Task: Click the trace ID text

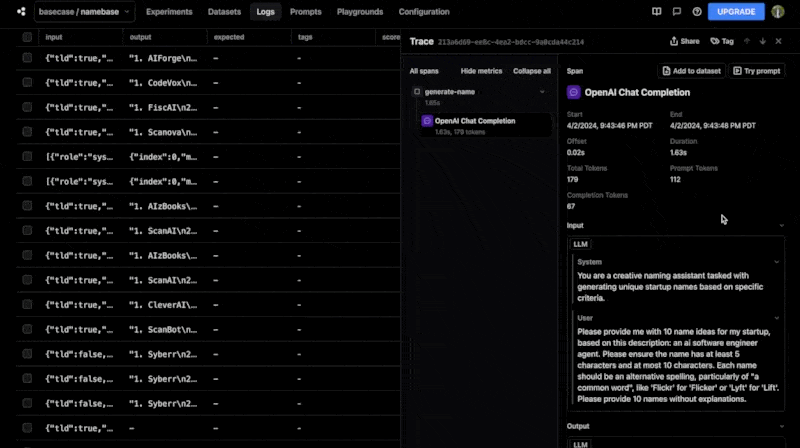Action: pyautogui.click(x=511, y=42)
